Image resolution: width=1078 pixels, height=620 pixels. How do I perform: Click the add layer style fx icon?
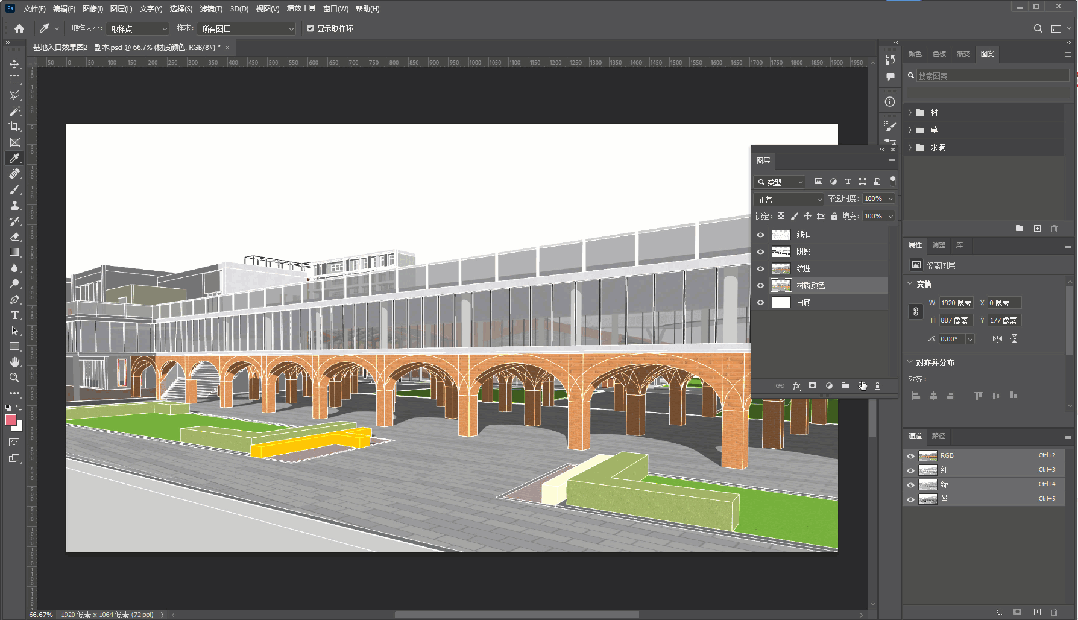[797, 385]
